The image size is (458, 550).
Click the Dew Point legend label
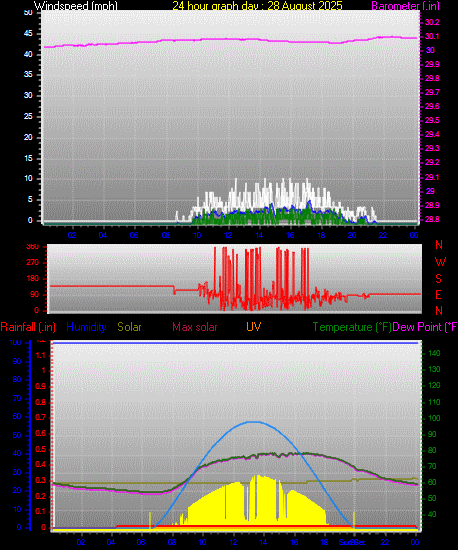pyautogui.click(x=425, y=327)
